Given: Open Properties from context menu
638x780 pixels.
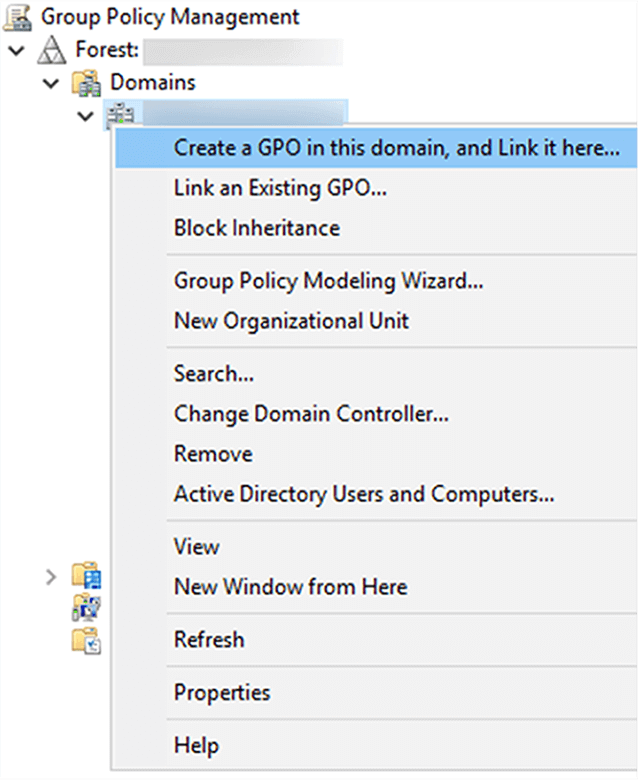Looking at the screenshot, I should point(376,692).
